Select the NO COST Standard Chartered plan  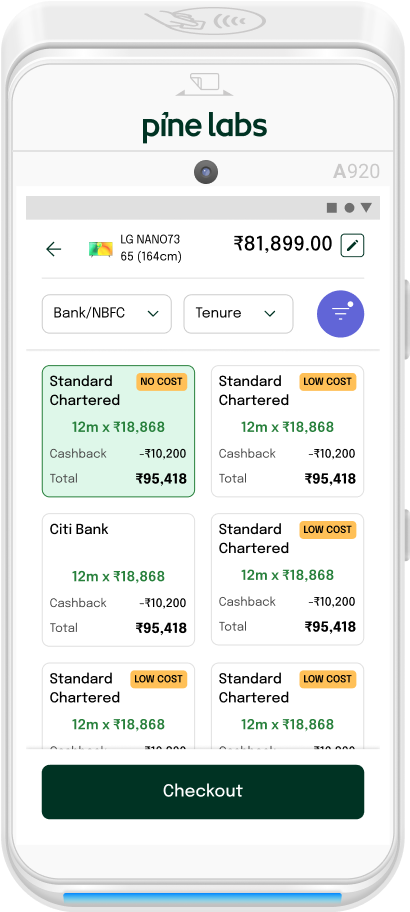tap(118, 431)
